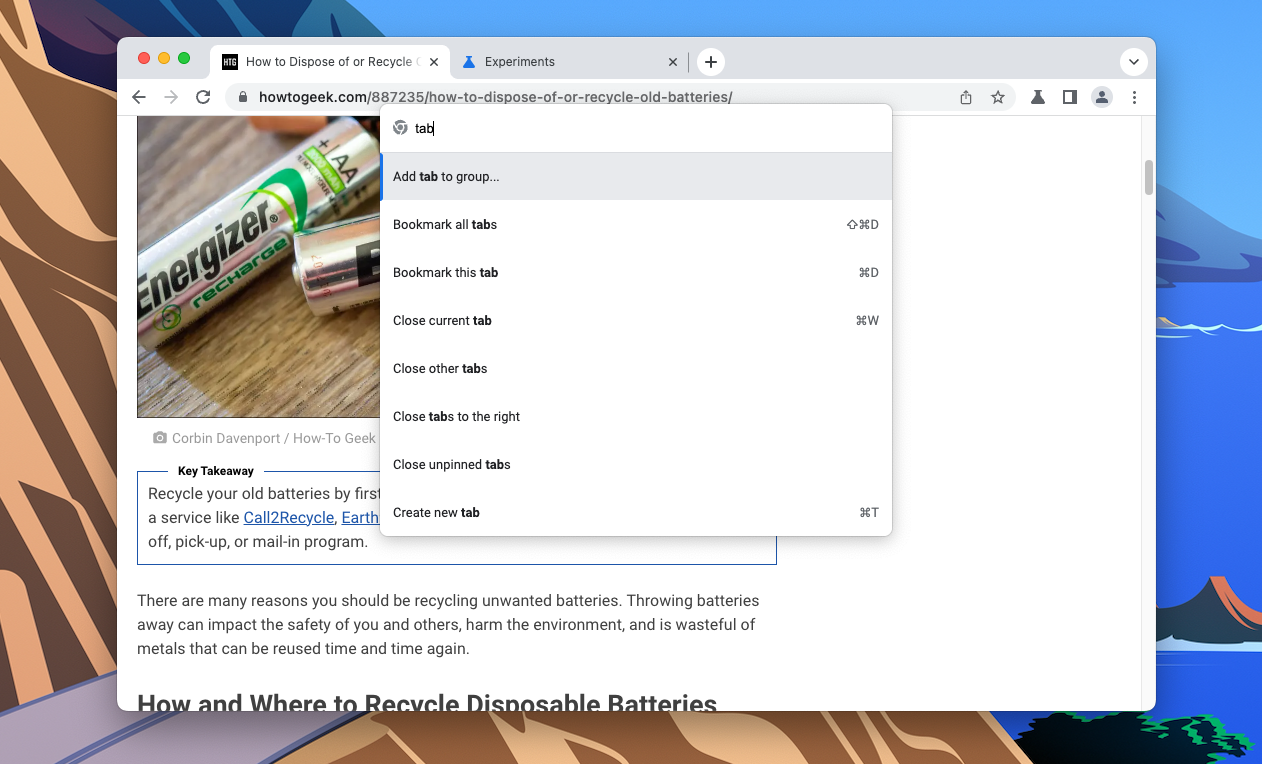Open the Call2Recycle link
Screen dimensions: 1262x764
[288, 517]
